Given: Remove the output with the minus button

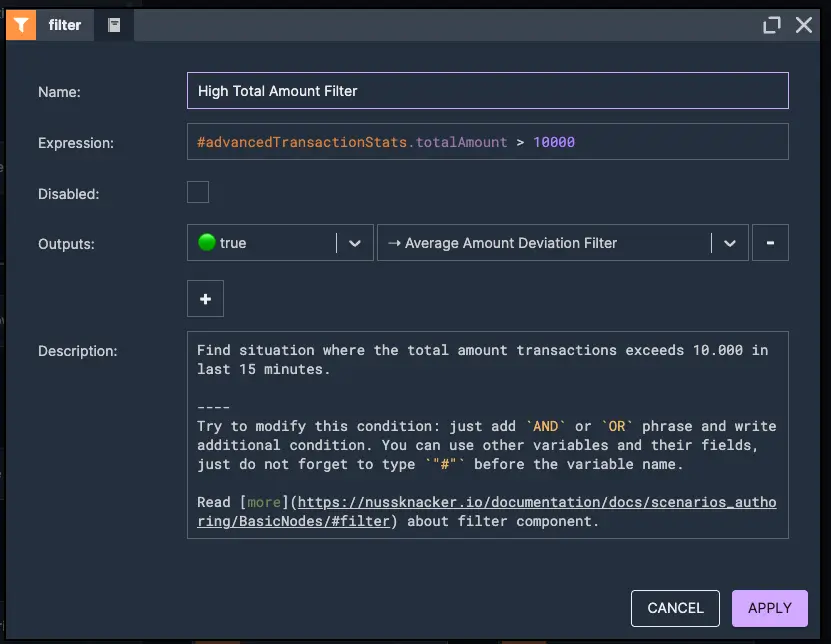Looking at the screenshot, I should (770, 243).
